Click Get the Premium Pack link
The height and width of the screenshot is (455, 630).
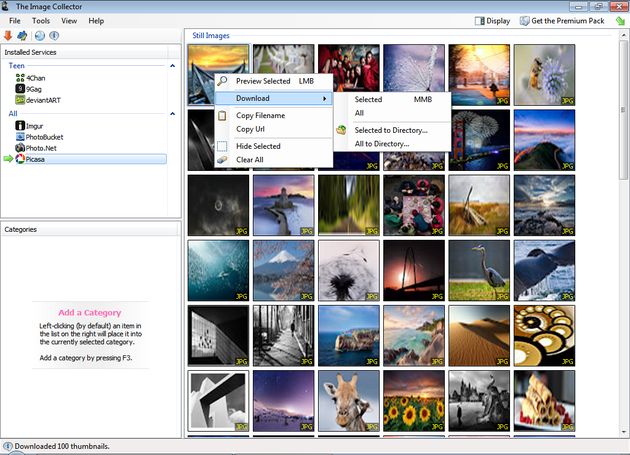coord(568,21)
